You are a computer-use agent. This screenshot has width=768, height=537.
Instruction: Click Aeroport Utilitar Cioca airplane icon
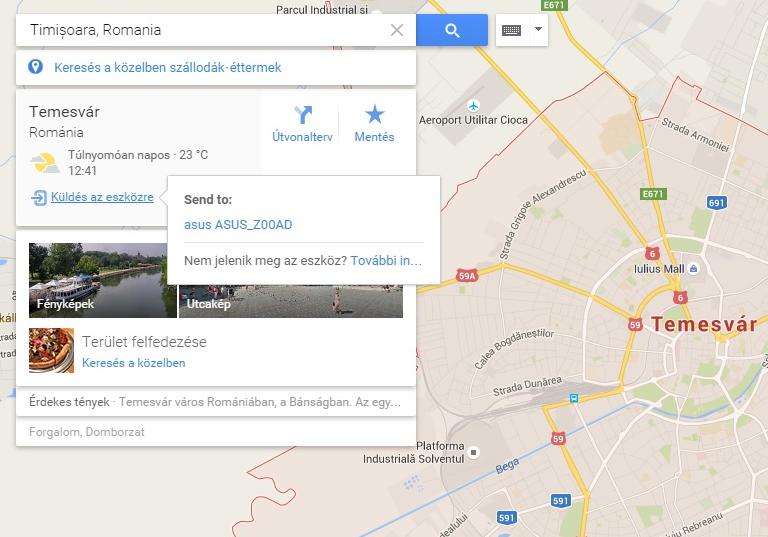coord(473,105)
